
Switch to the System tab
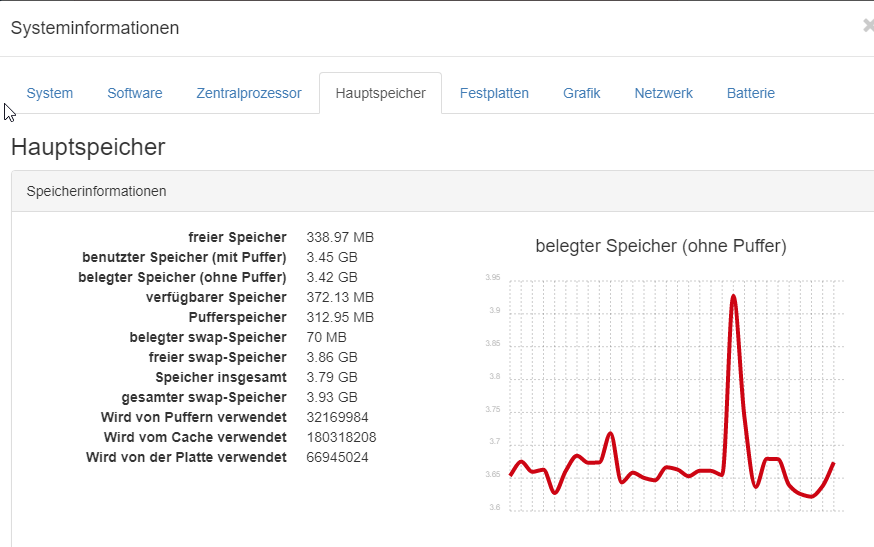tap(50, 93)
